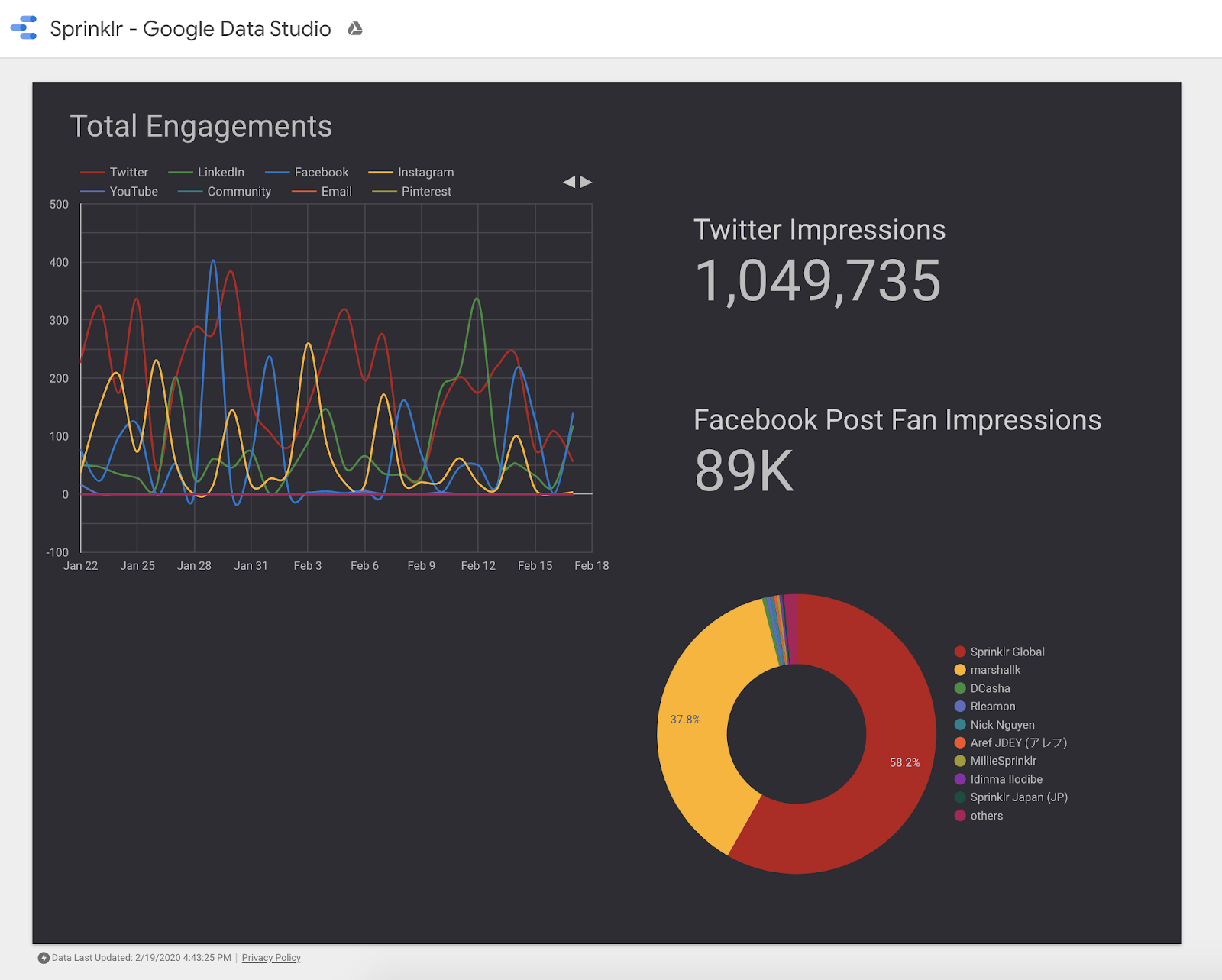Click the Sprinklr Global red legend dot

point(960,652)
